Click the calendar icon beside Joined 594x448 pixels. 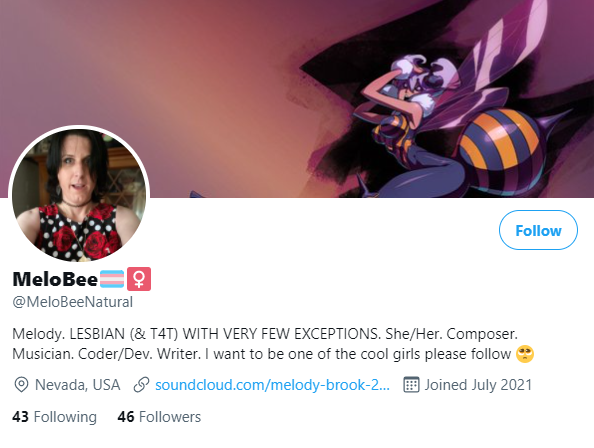[411, 385]
